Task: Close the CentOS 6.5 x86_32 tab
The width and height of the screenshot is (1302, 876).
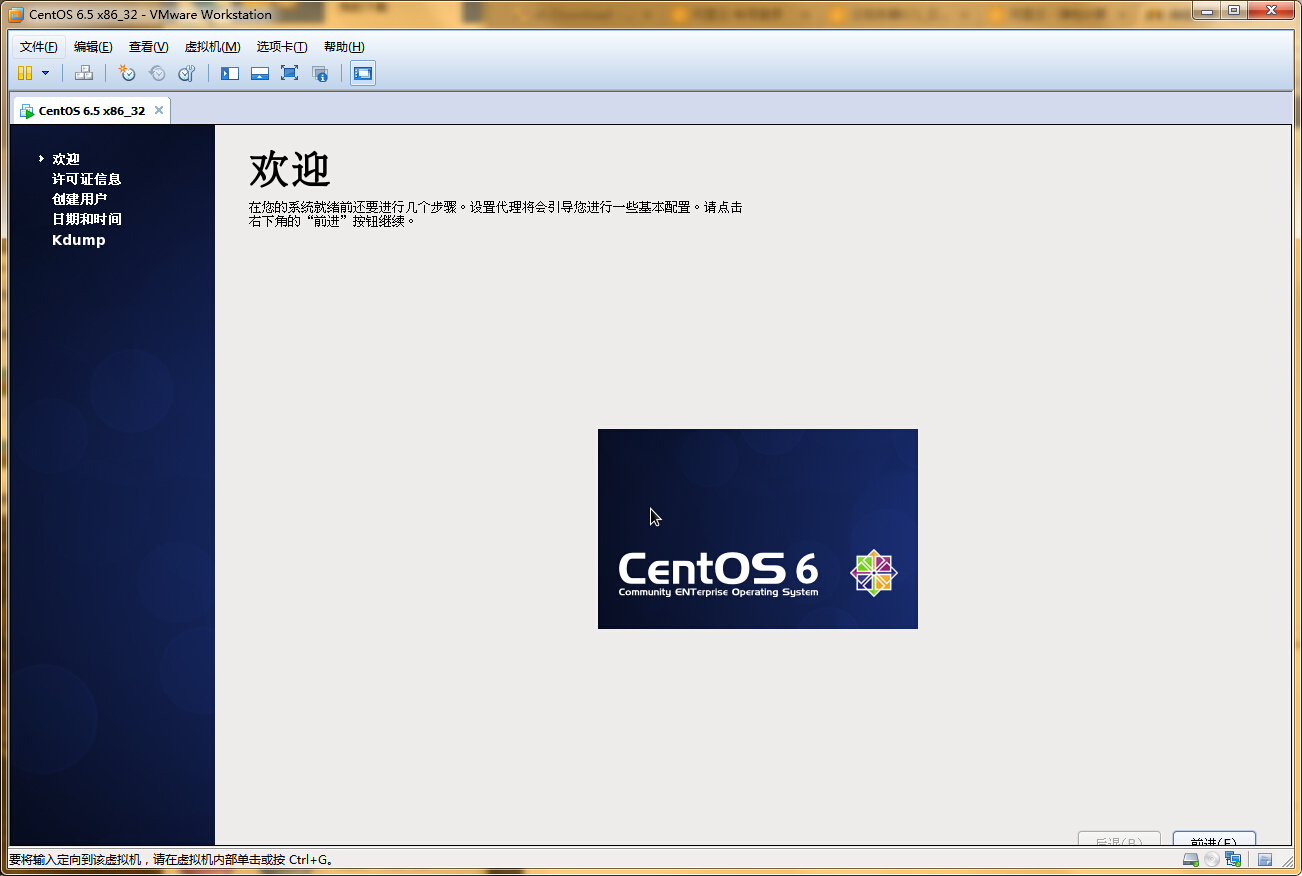Action: (x=158, y=111)
